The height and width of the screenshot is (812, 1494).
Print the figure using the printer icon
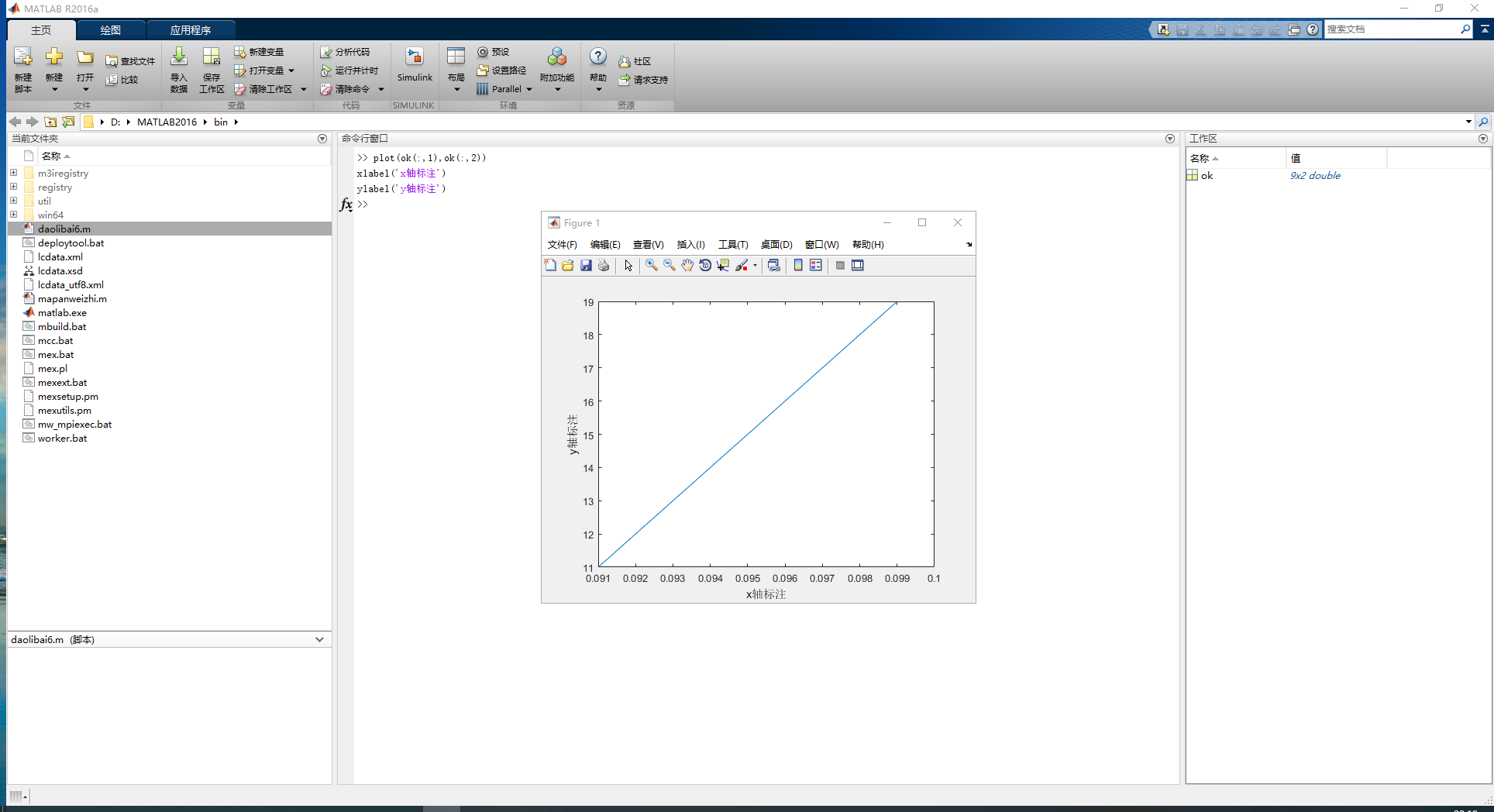604,265
